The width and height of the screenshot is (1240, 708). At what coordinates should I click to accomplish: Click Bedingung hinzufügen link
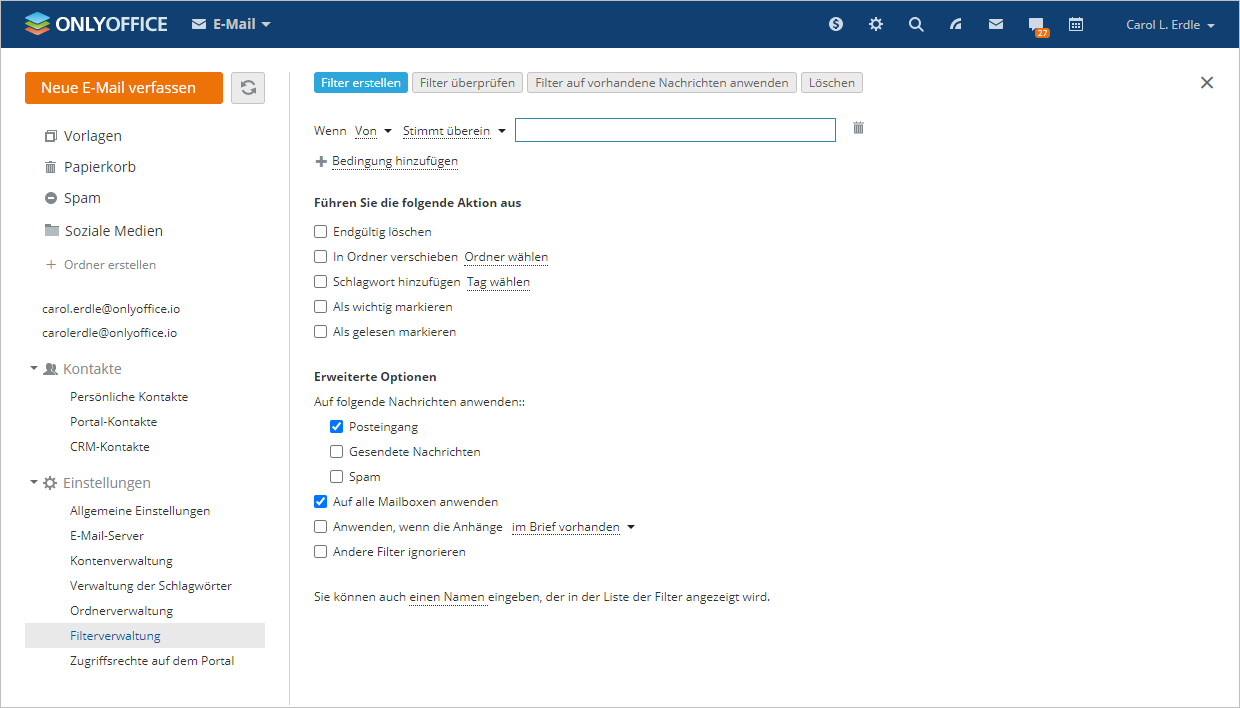click(395, 161)
